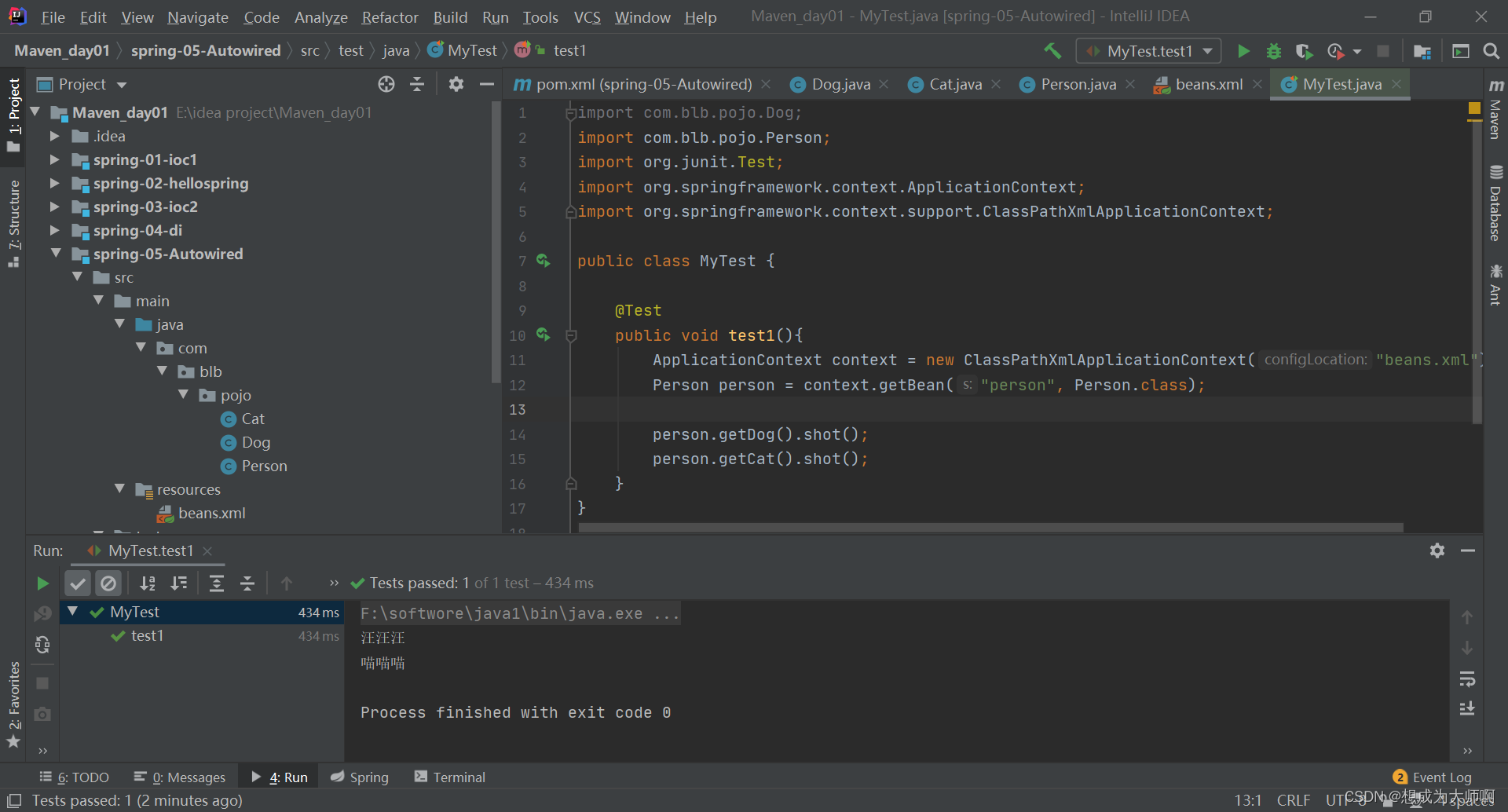Collapse all test results icon

coord(247,583)
